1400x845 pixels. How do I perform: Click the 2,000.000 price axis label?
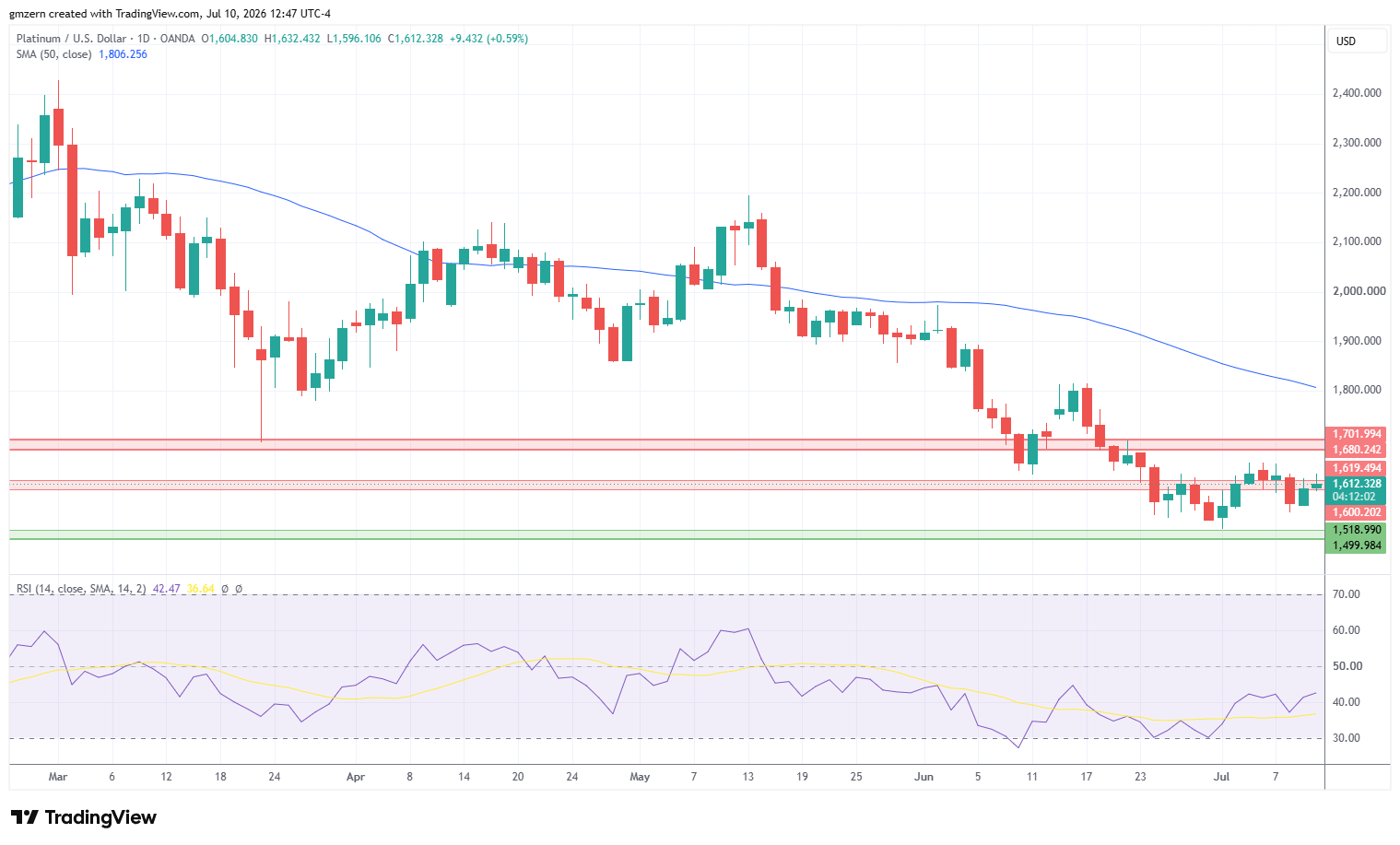tap(1359, 291)
